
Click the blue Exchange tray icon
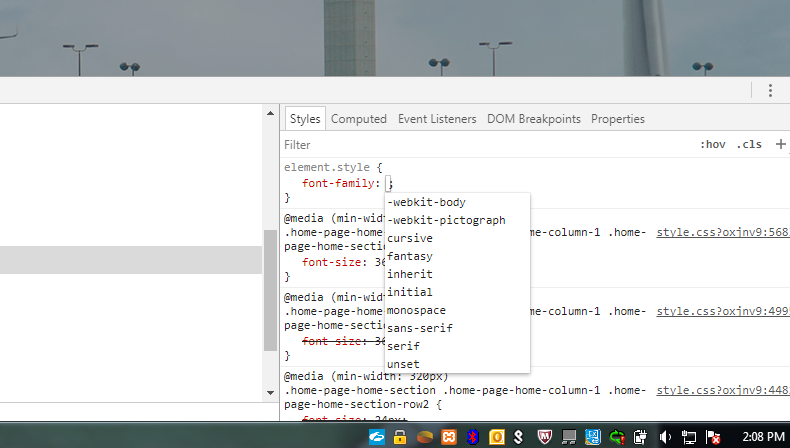point(592,437)
